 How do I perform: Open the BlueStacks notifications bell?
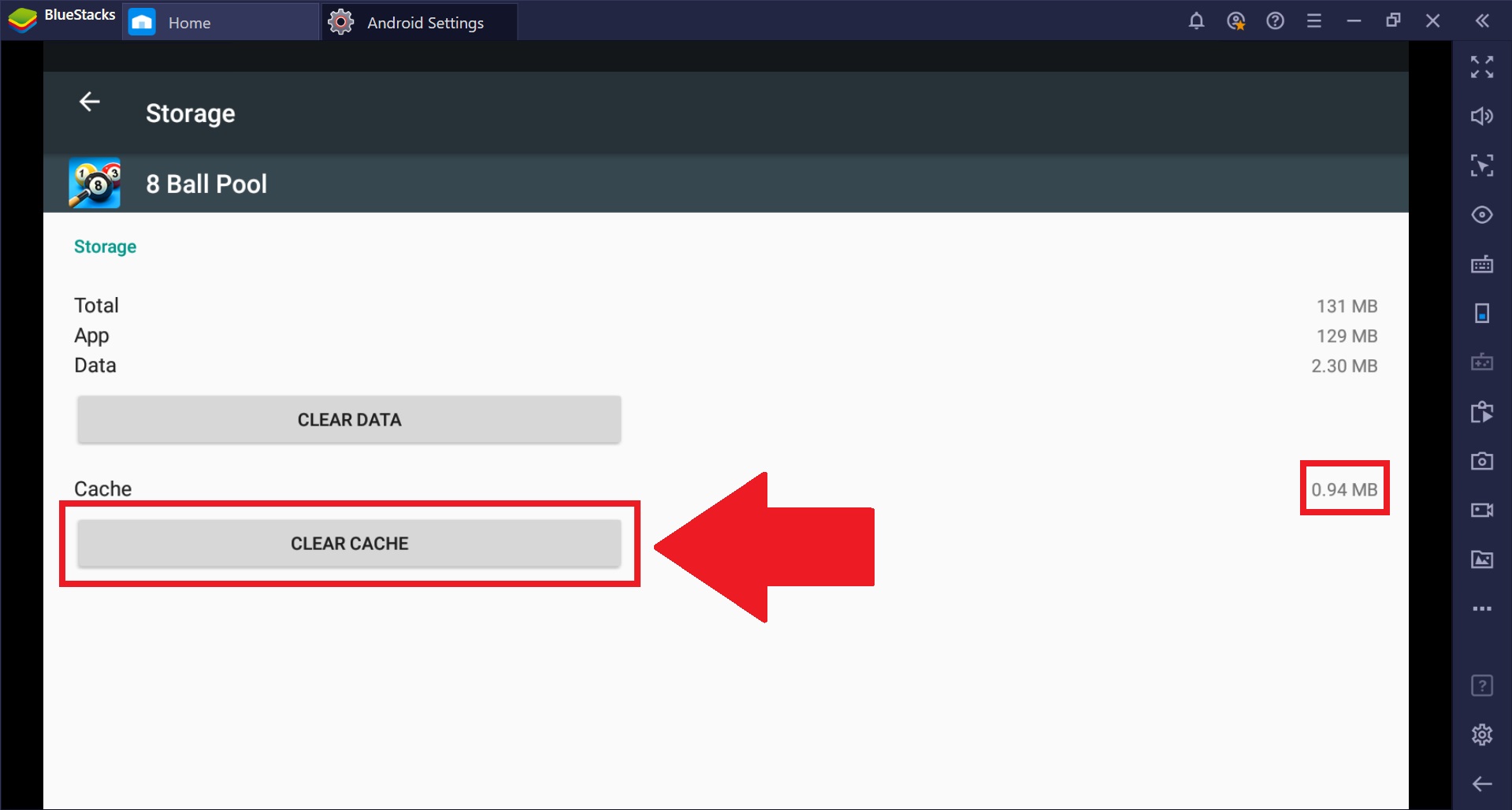pyautogui.click(x=1196, y=21)
